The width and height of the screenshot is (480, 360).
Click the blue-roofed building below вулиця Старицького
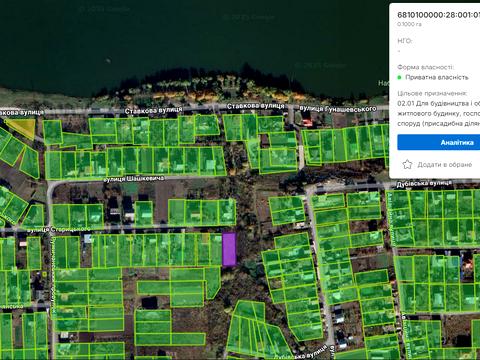click(x=88, y=238)
